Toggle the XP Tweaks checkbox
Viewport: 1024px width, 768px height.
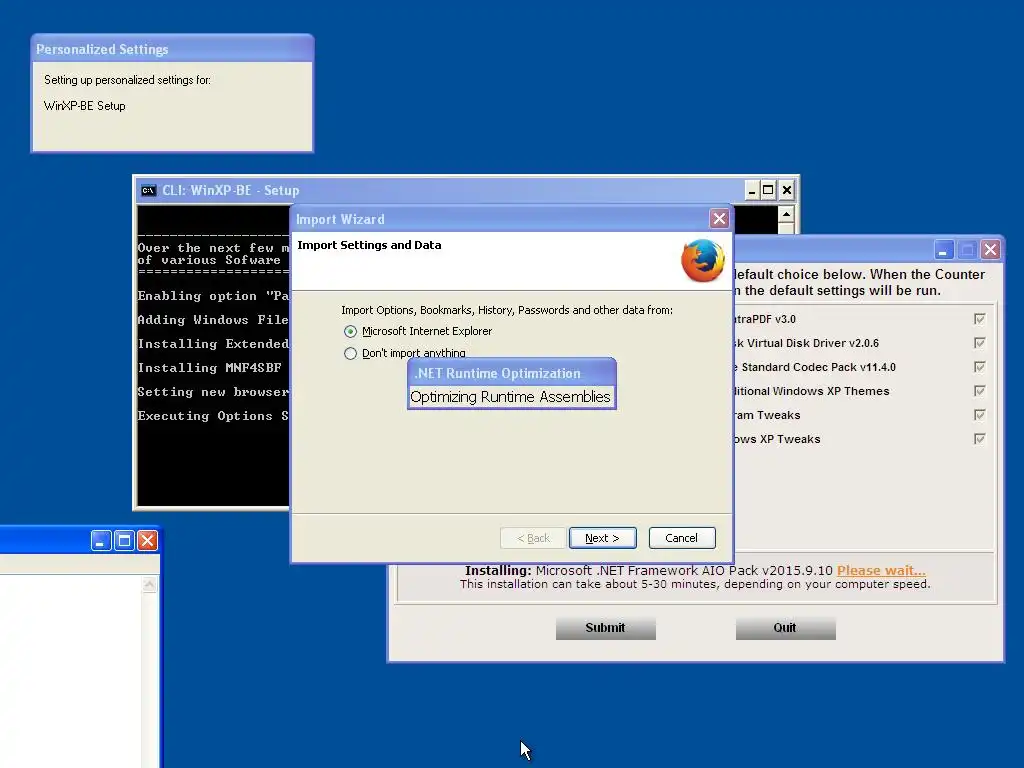(x=979, y=439)
